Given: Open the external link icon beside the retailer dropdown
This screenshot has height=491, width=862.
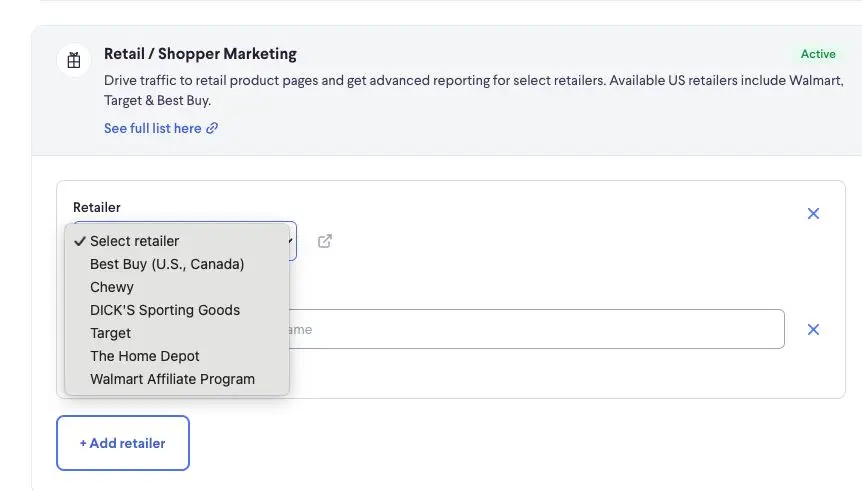Looking at the screenshot, I should click(x=325, y=241).
